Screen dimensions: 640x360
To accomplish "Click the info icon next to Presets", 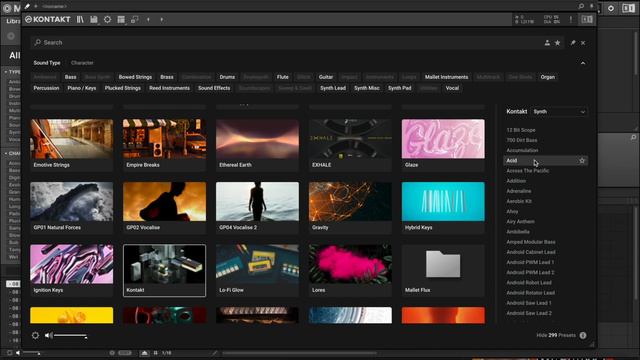I will [583, 335].
